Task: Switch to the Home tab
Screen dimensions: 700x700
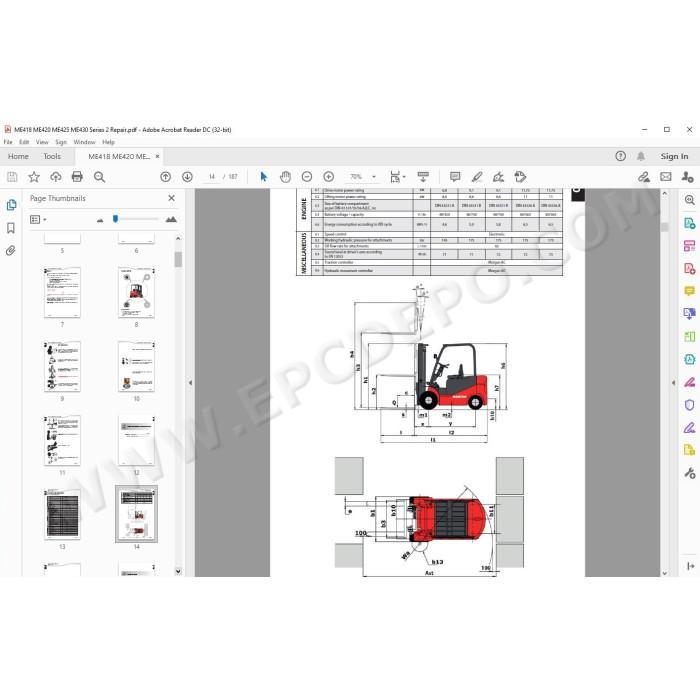Action: coord(18,156)
